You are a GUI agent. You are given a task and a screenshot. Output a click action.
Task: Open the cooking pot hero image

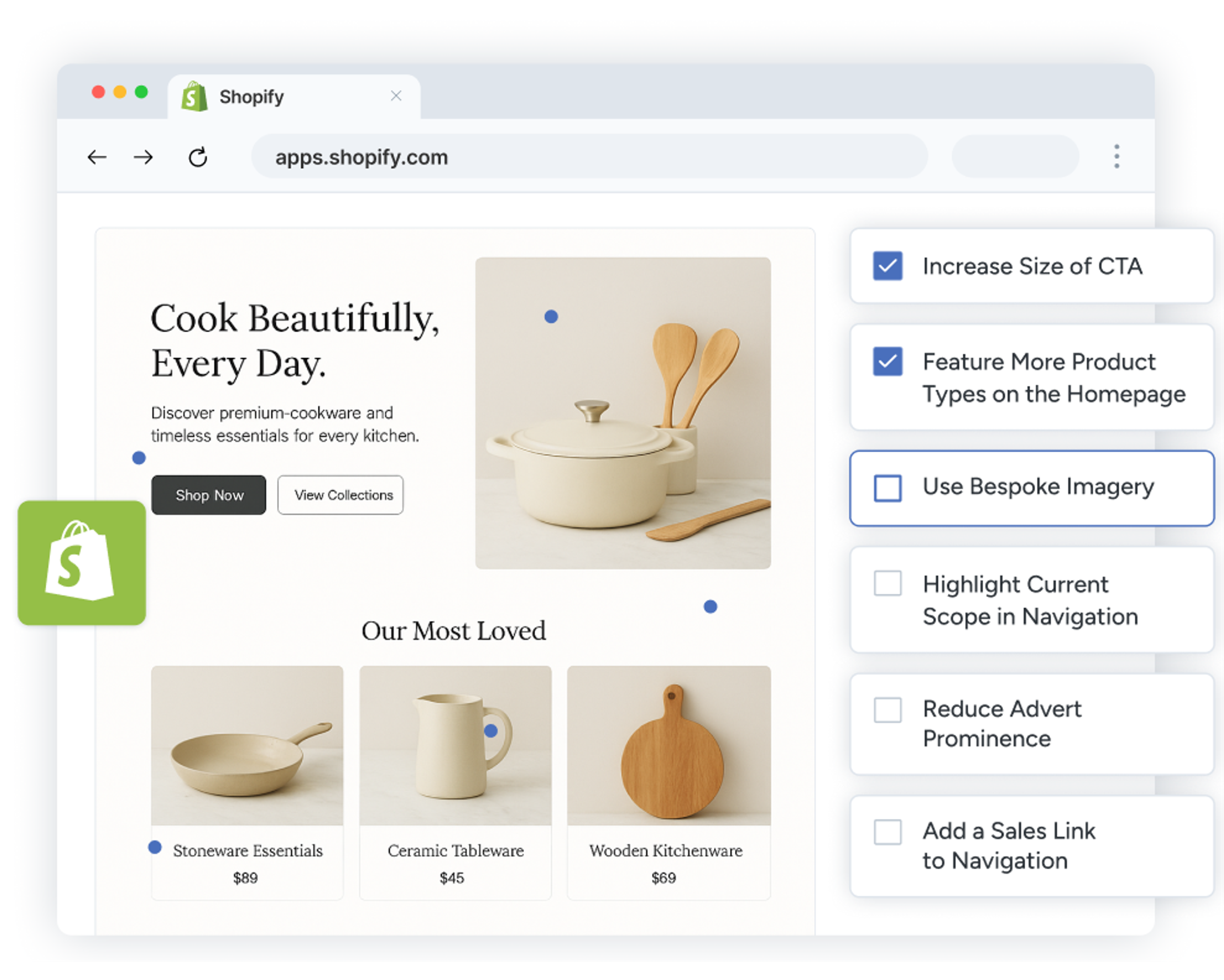pos(623,413)
